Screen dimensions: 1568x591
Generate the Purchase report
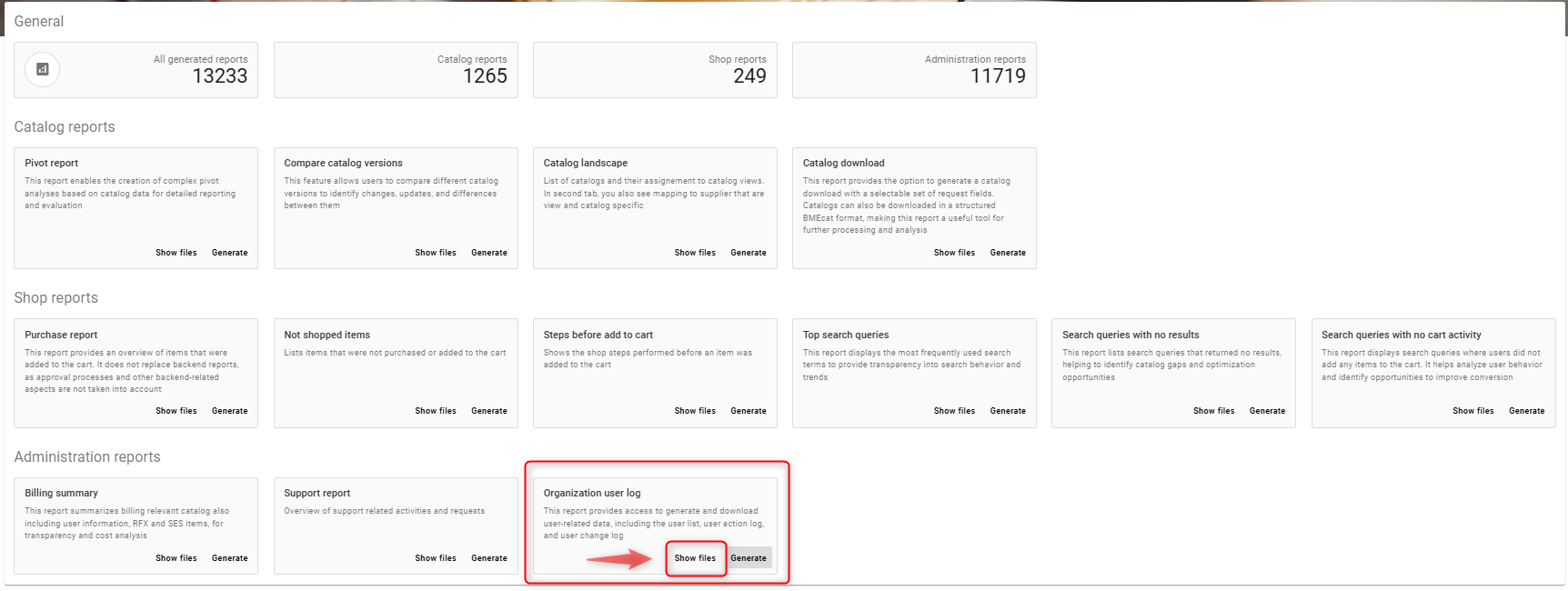pyautogui.click(x=229, y=411)
